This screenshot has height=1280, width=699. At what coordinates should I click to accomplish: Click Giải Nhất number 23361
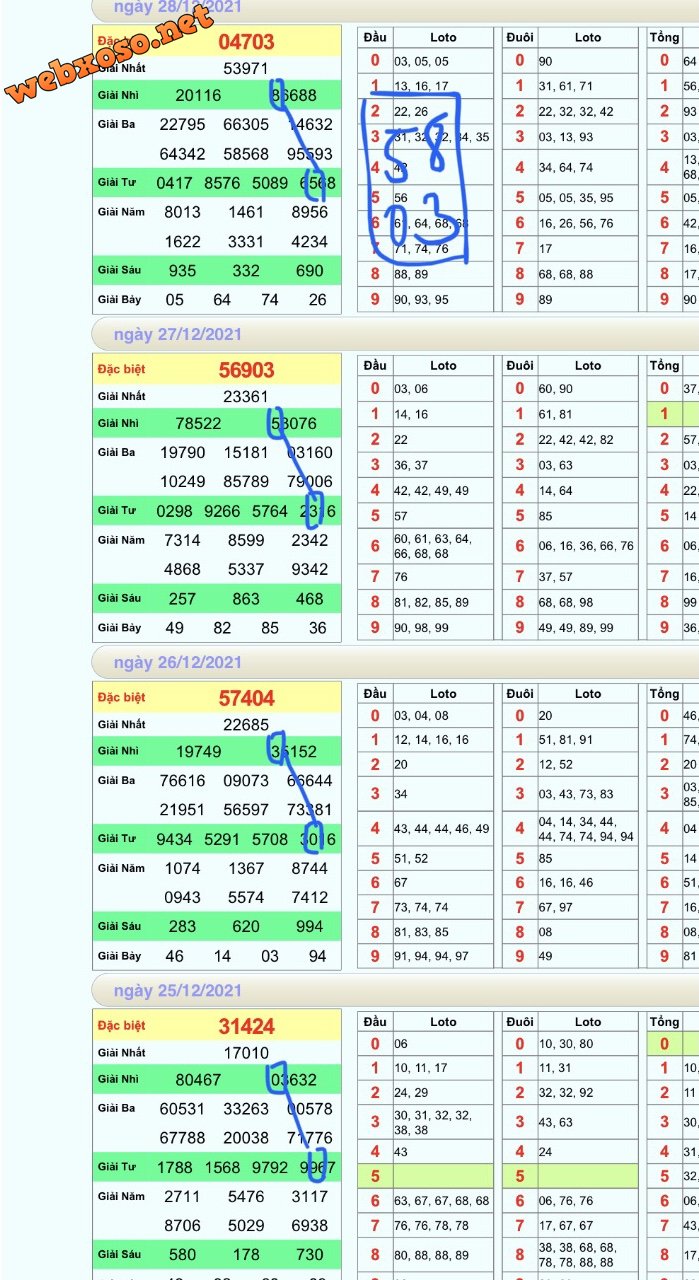[246, 397]
